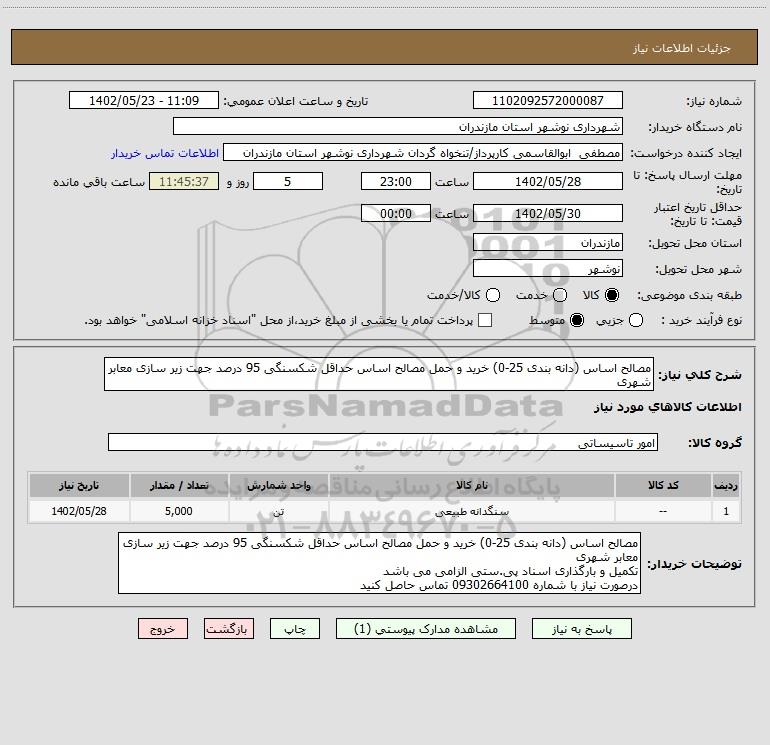Click the بازگشت back button
The height and width of the screenshot is (745, 770).
click(229, 629)
